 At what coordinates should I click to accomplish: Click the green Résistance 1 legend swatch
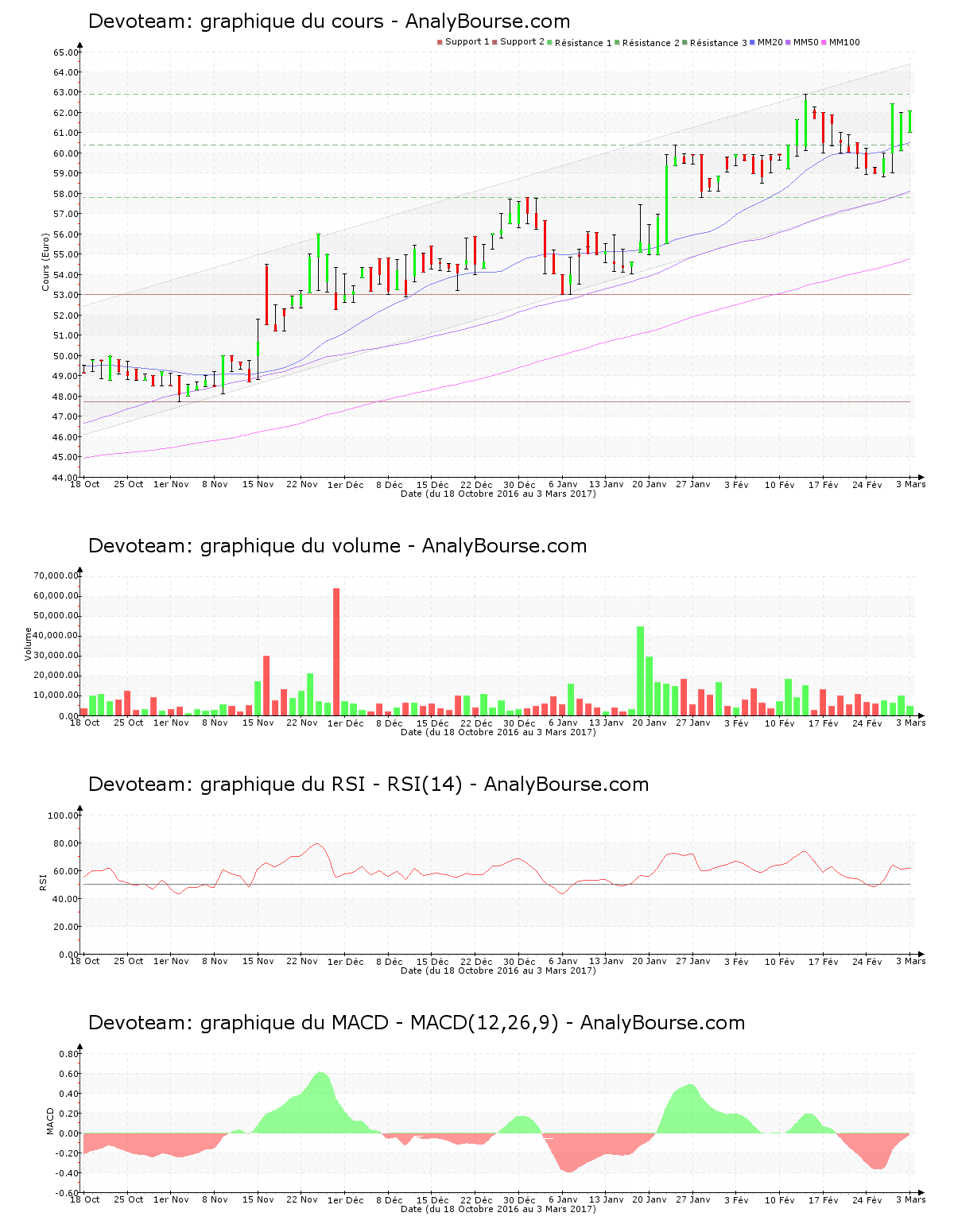coord(549,42)
